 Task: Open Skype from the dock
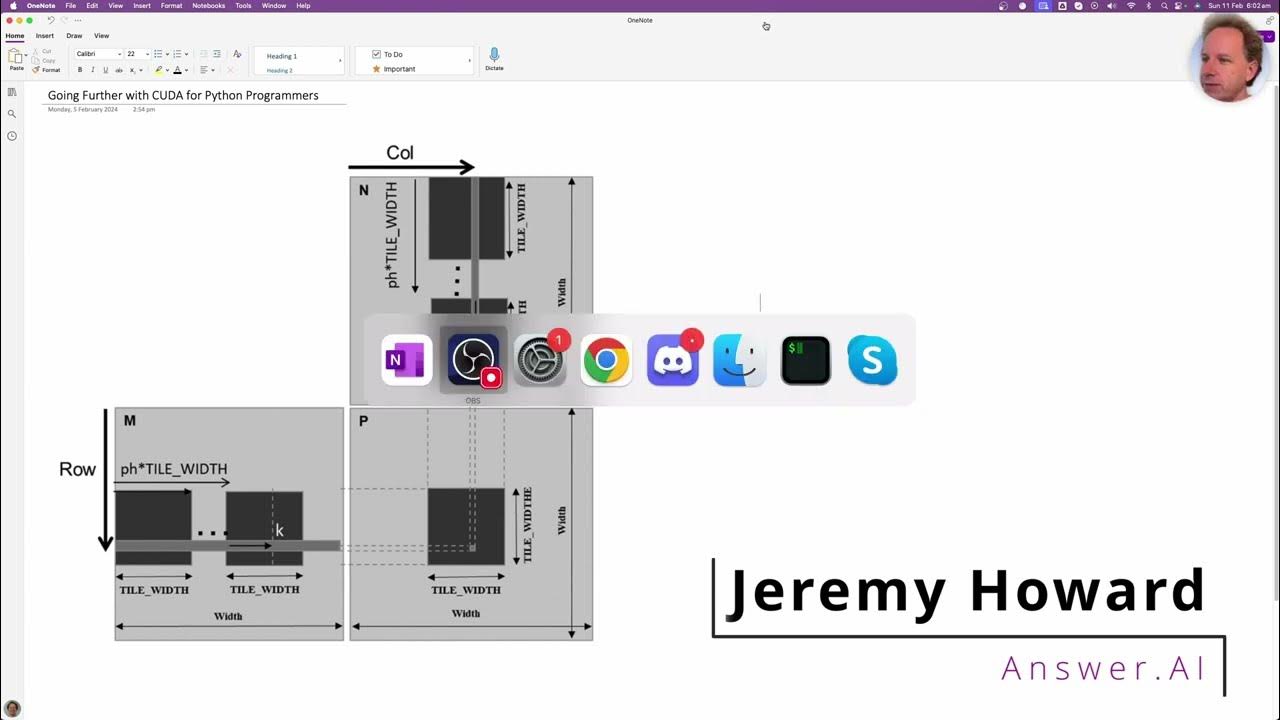pos(871,360)
